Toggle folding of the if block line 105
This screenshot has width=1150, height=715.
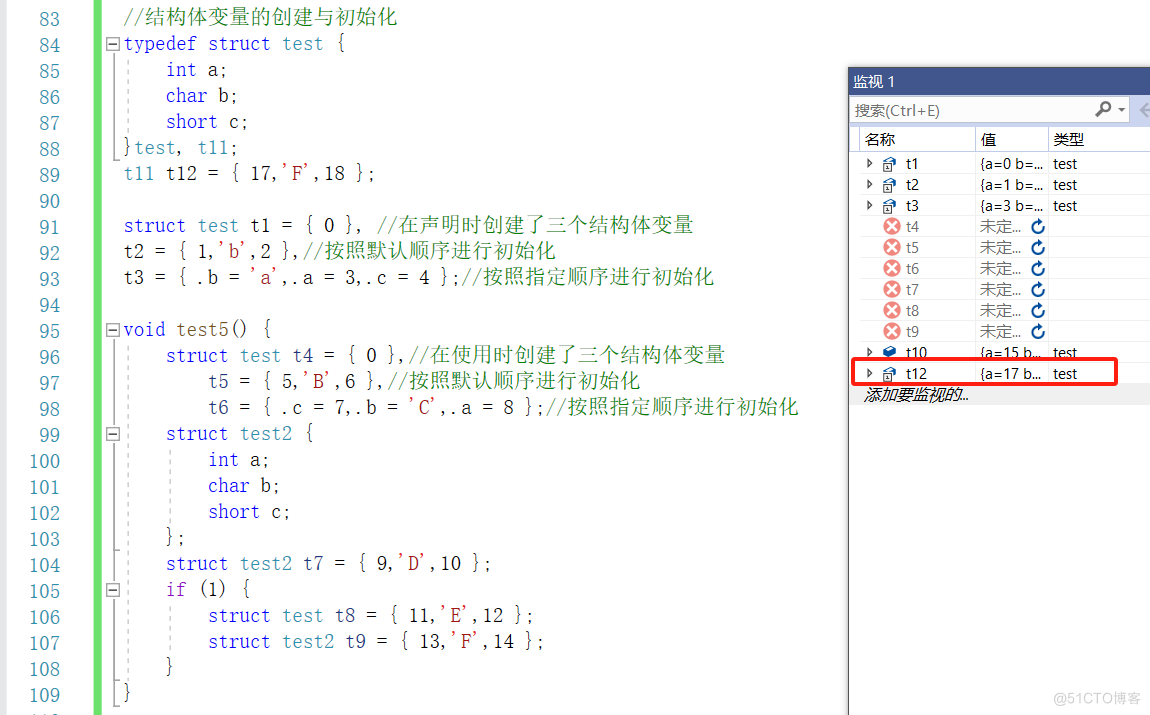click(113, 590)
